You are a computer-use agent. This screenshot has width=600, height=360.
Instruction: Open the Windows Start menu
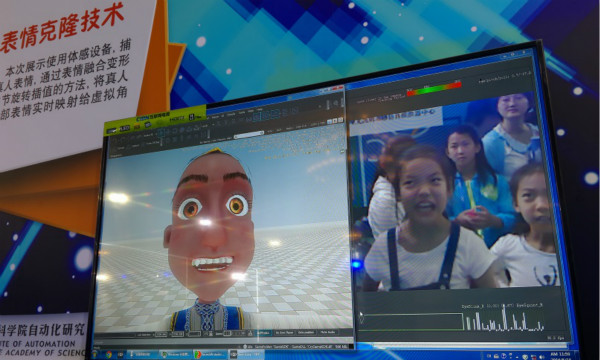pos(95,355)
